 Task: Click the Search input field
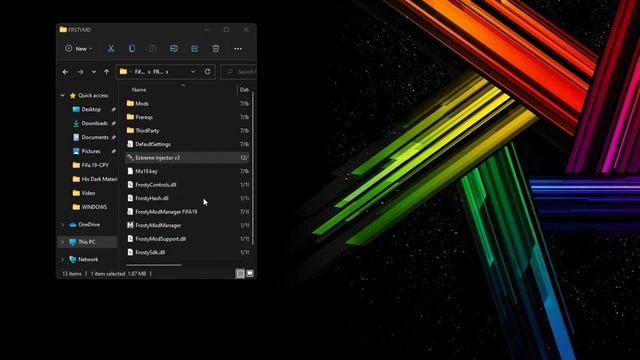(x=239, y=72)
